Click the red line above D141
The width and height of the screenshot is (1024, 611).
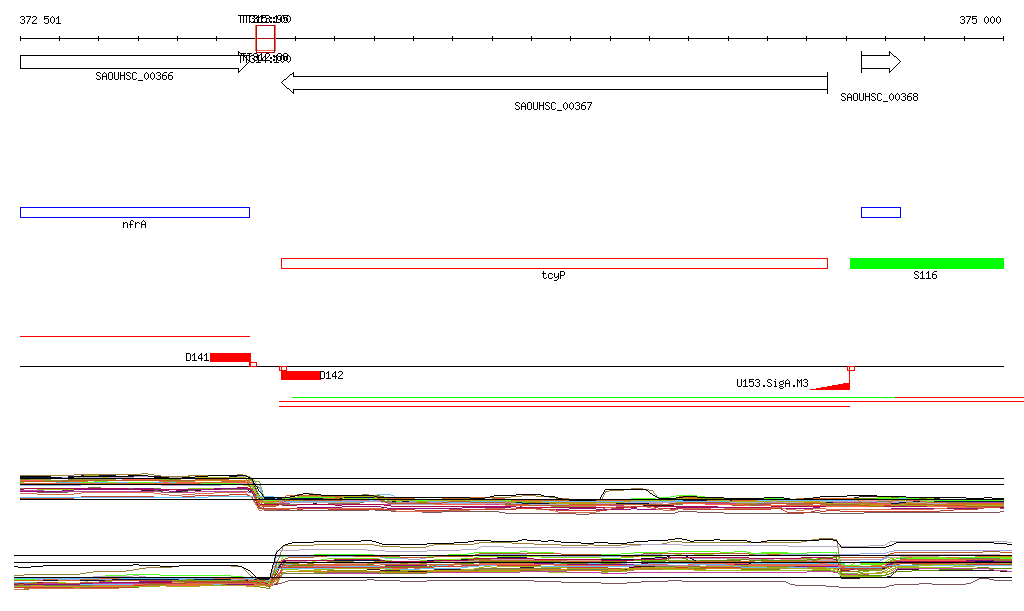[x=135, y=336]
